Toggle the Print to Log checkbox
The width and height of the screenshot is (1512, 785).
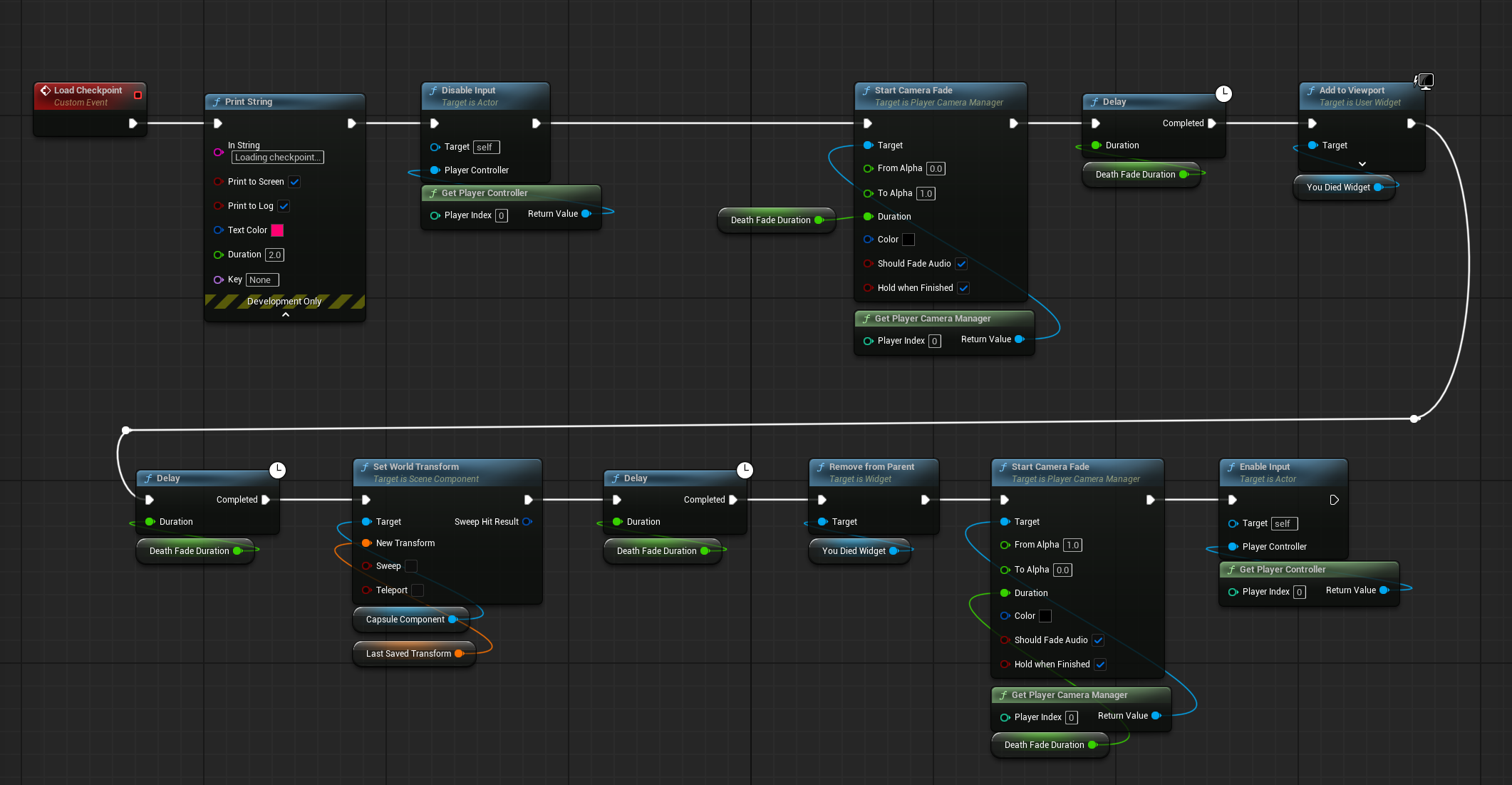(284, 206)
